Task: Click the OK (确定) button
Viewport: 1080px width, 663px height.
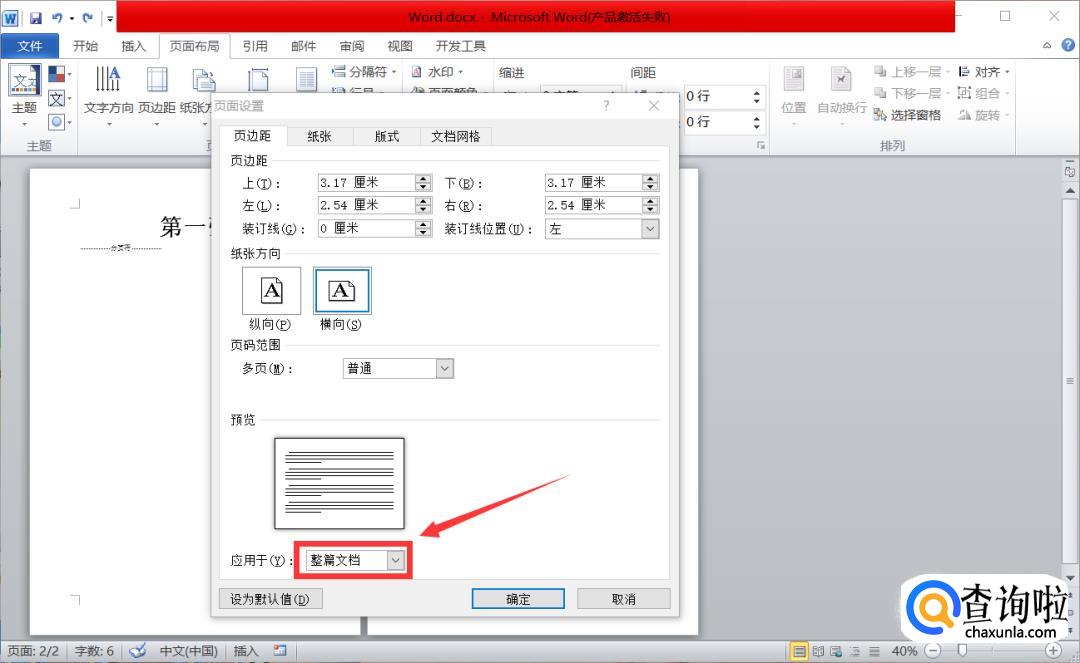Action: point(518,599)
